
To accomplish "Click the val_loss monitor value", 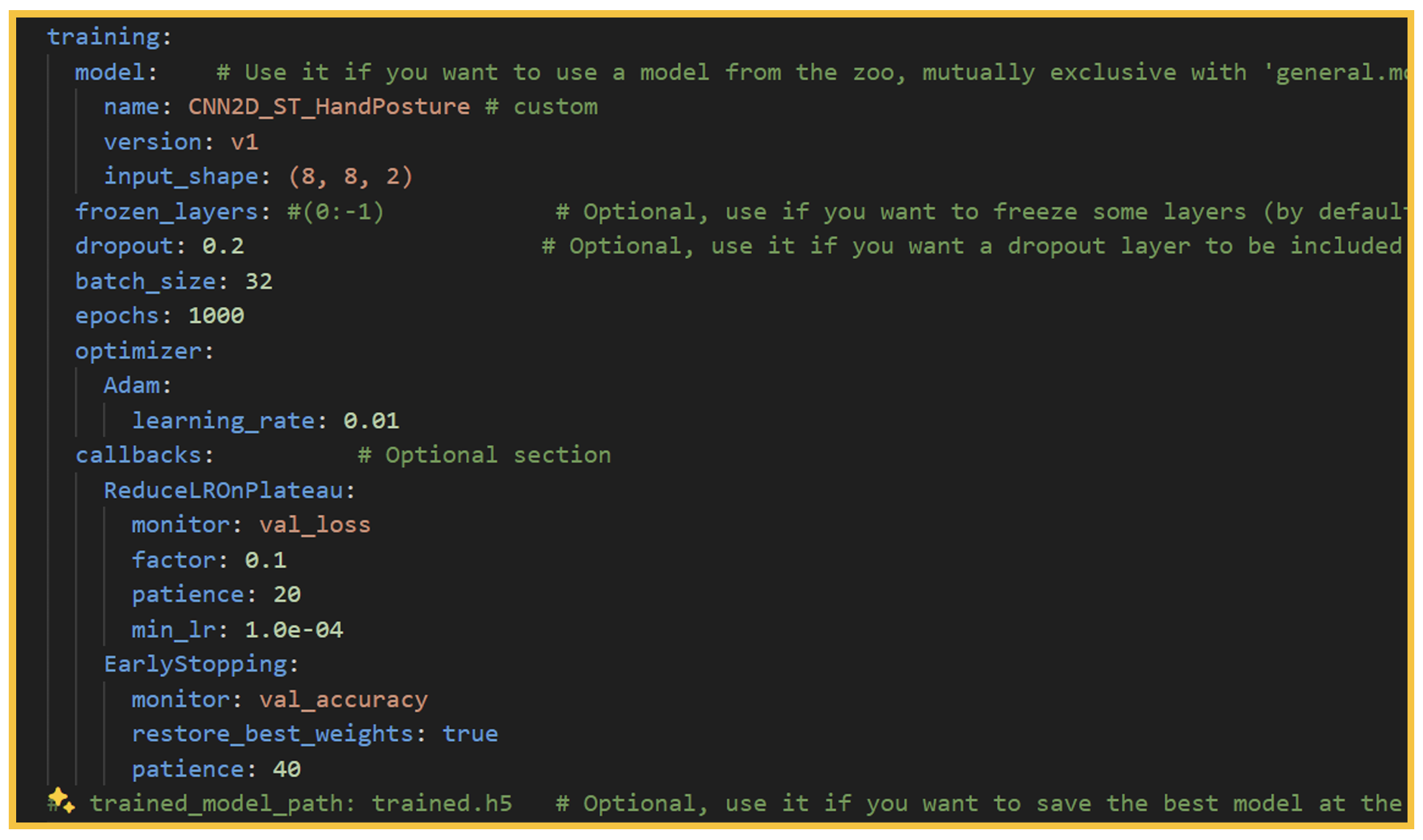I will (x=314, y=525).
